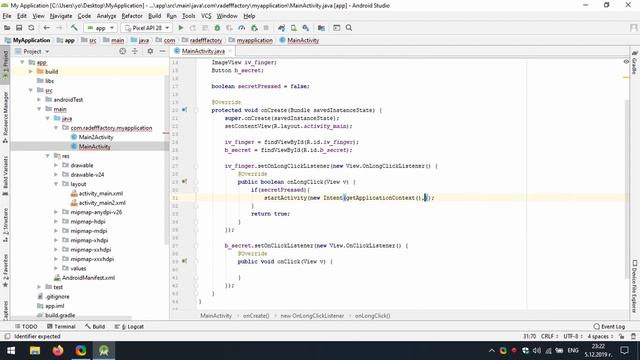
Task: Click the Profile app gauge icon
Action: [242, 28]
